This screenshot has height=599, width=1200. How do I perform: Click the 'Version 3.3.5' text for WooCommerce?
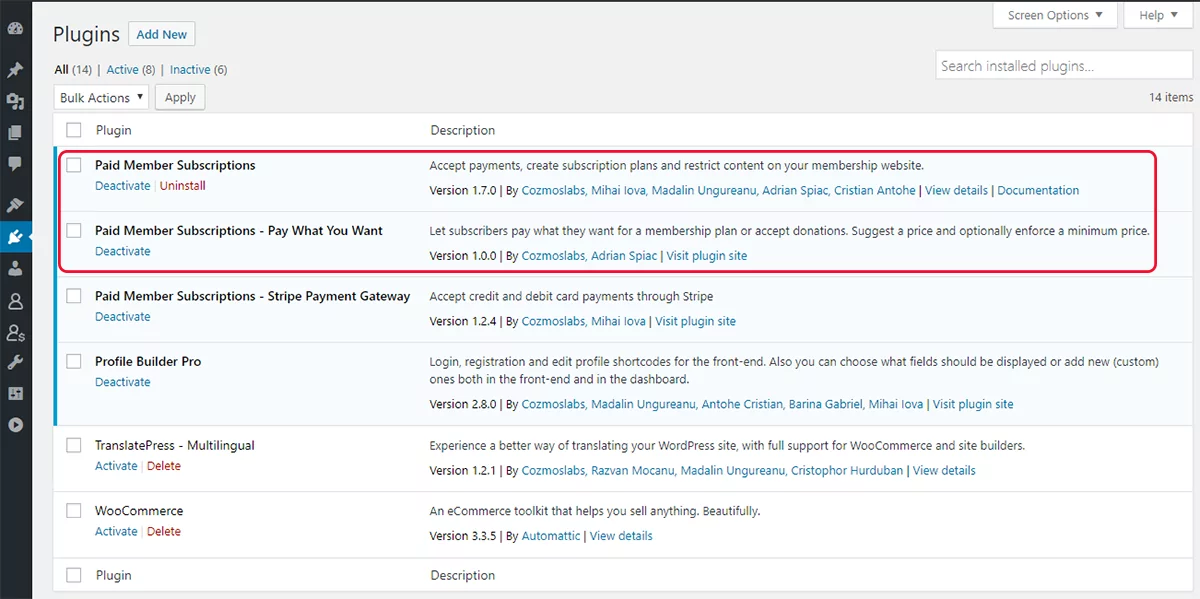(464, 536)
